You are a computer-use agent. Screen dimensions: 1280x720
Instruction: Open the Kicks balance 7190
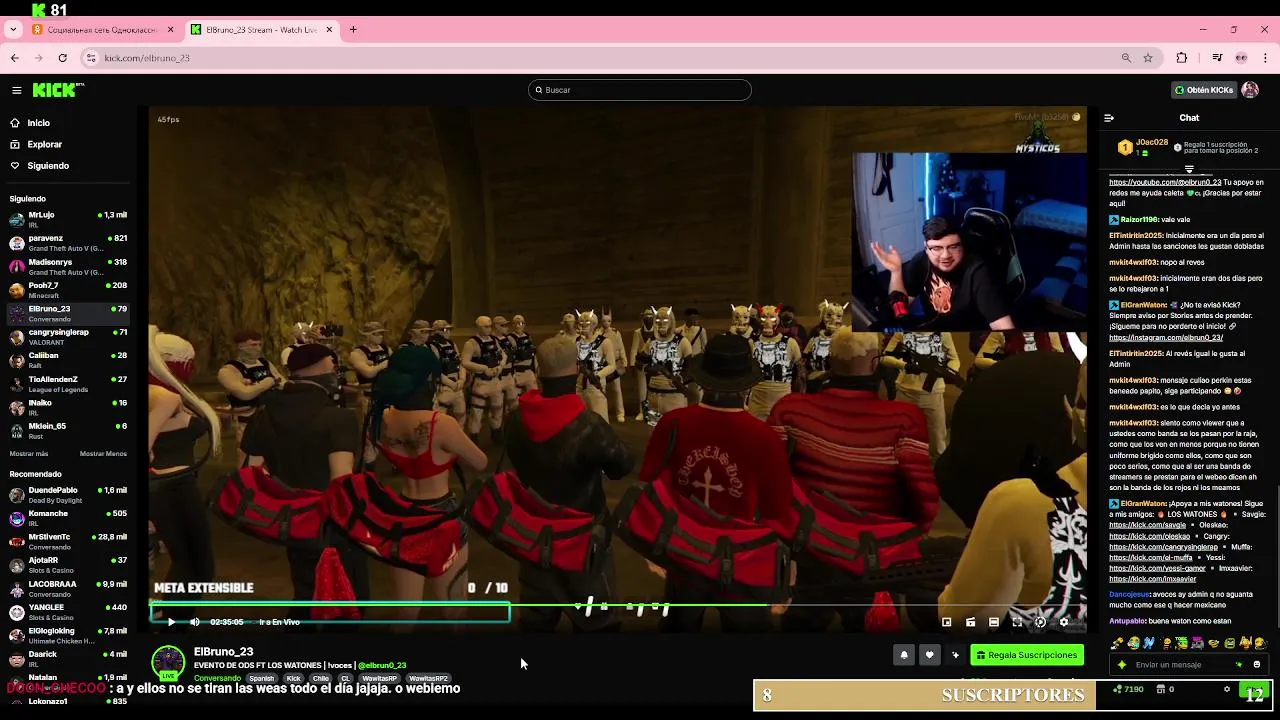(x=1129, y=689)
